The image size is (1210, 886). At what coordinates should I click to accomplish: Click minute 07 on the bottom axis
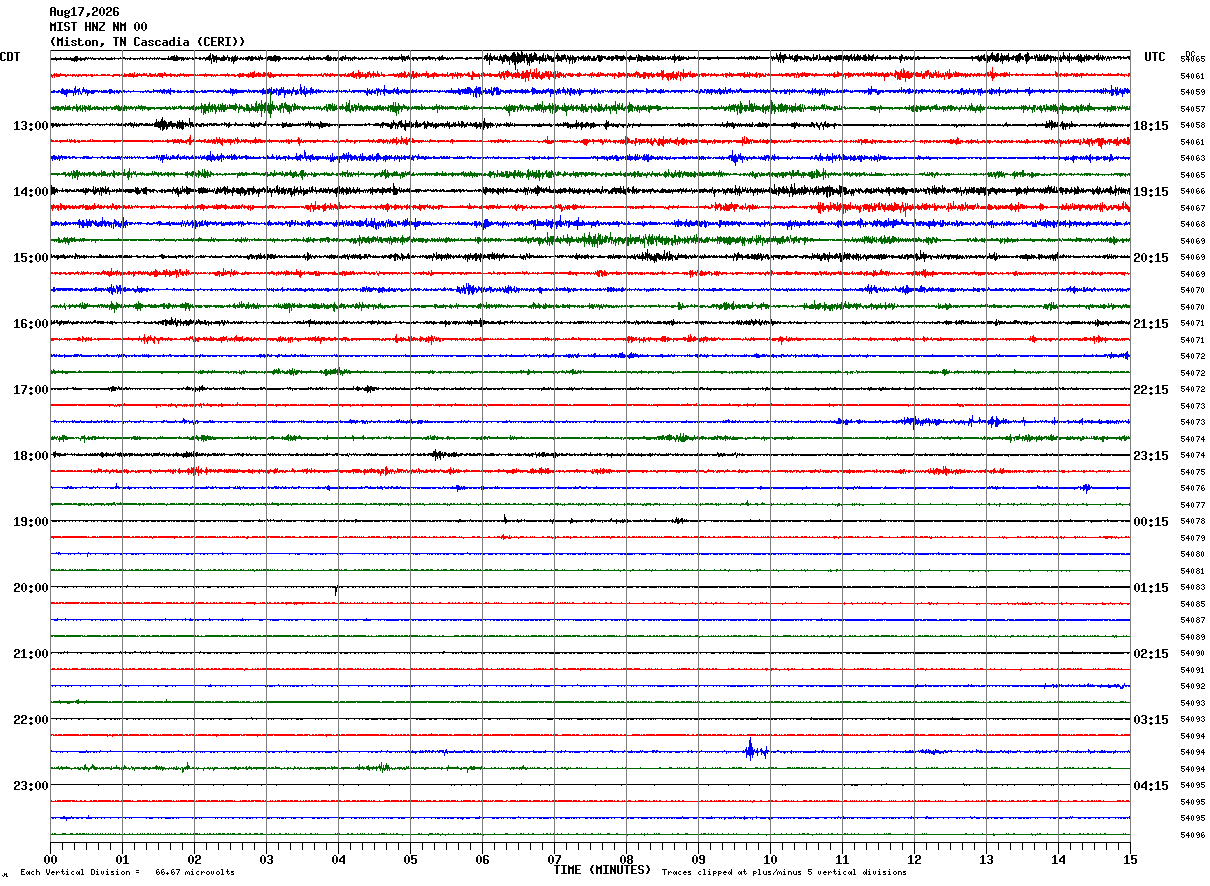[x=554, y=859]
